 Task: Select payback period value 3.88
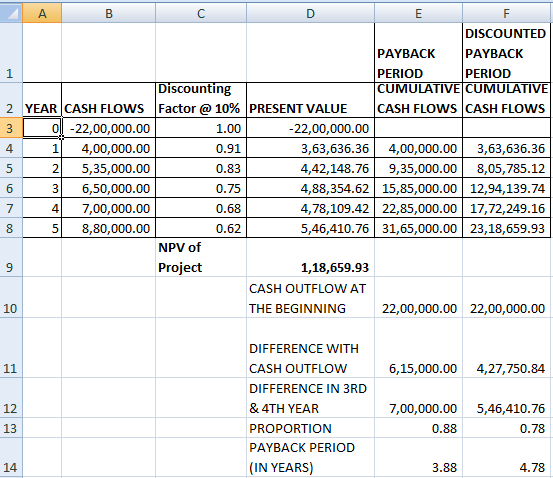(x=418, y=458)
